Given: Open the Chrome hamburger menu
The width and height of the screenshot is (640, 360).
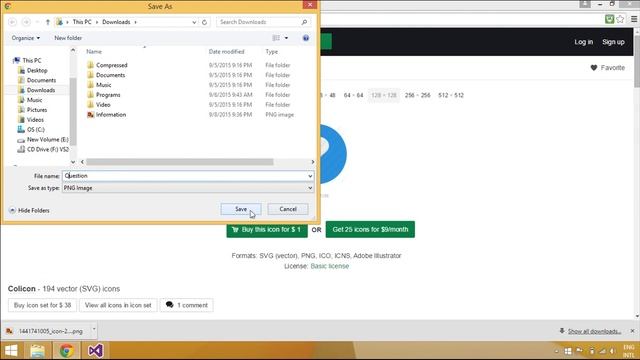Looking at the screenshot, I should coord(634,19).
